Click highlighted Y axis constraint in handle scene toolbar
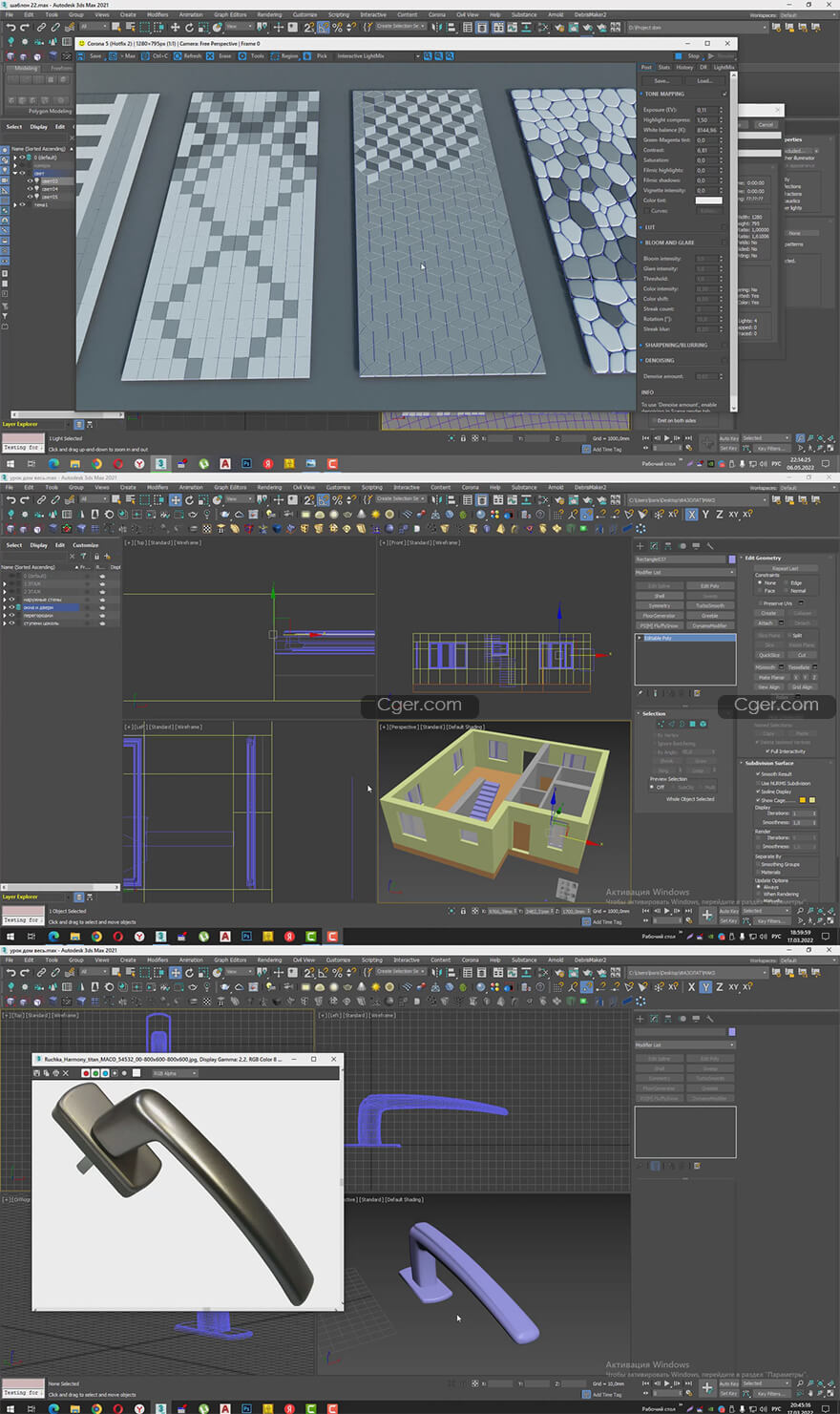Viewport: 840px width, 1414px height. coord(705,986)
